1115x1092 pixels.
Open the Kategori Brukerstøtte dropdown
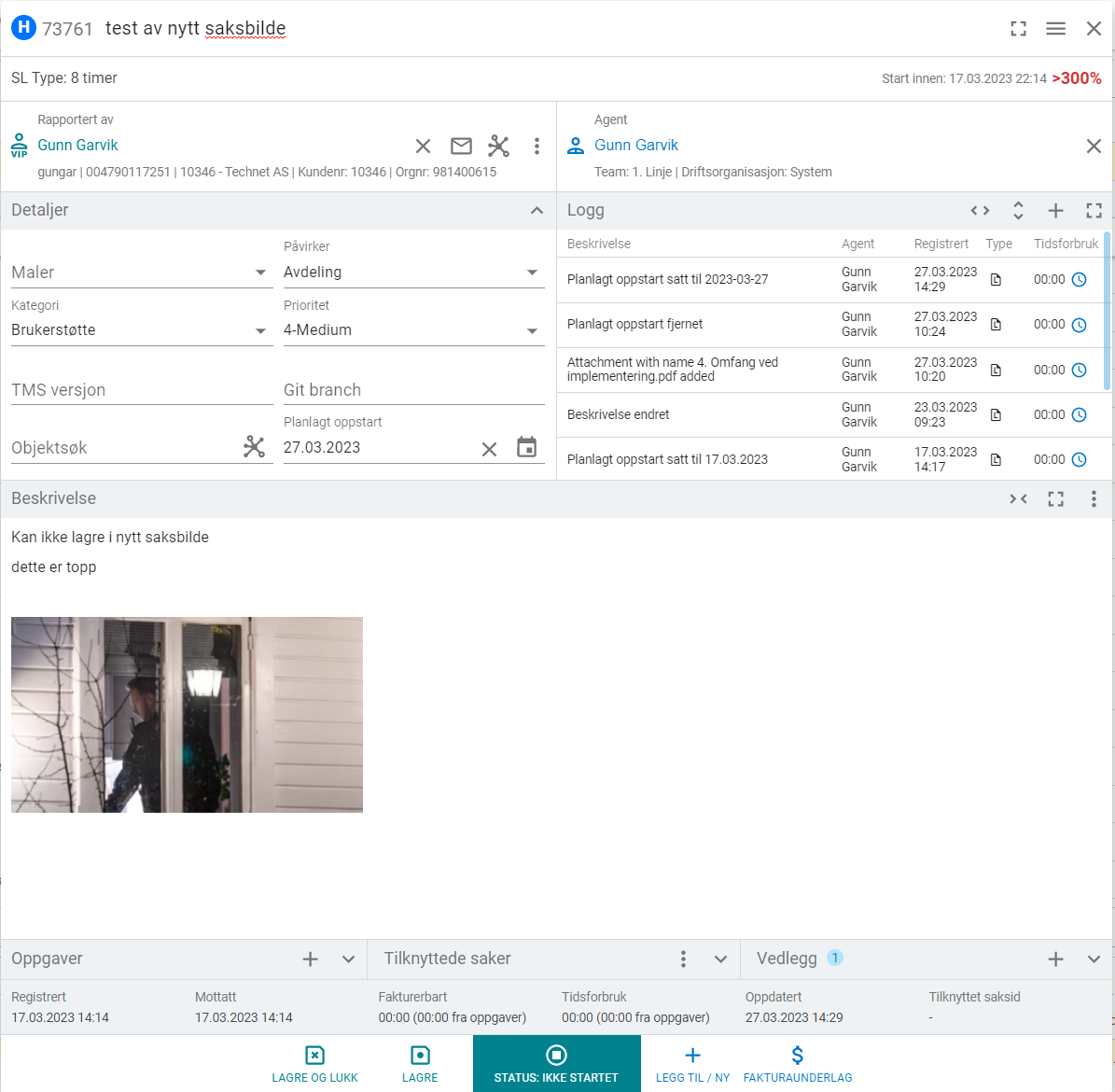(x=142, y=330)
